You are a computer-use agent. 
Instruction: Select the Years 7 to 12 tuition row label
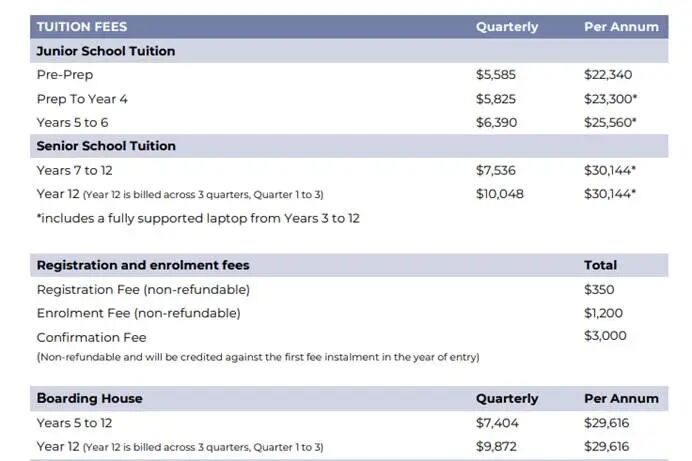coord(75,170)
